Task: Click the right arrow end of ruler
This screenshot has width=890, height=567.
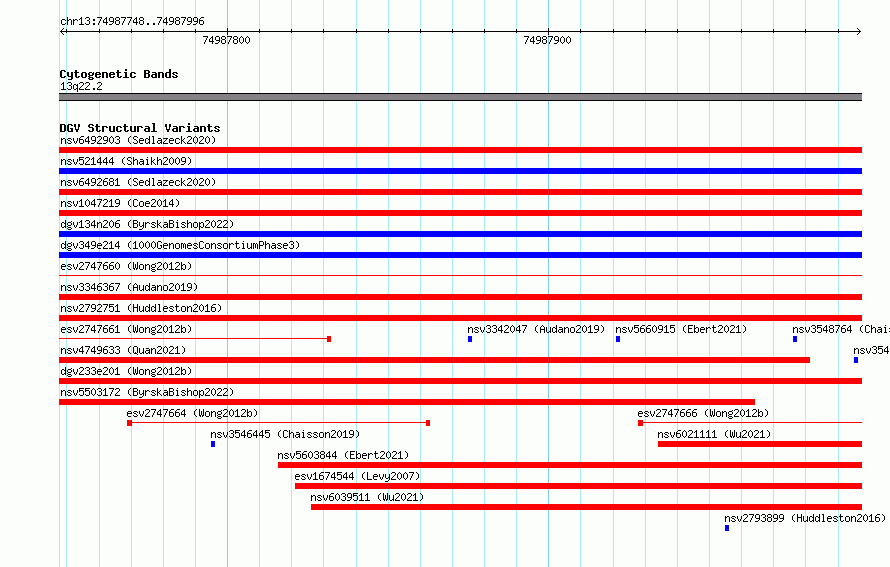Action: (858, 31)
